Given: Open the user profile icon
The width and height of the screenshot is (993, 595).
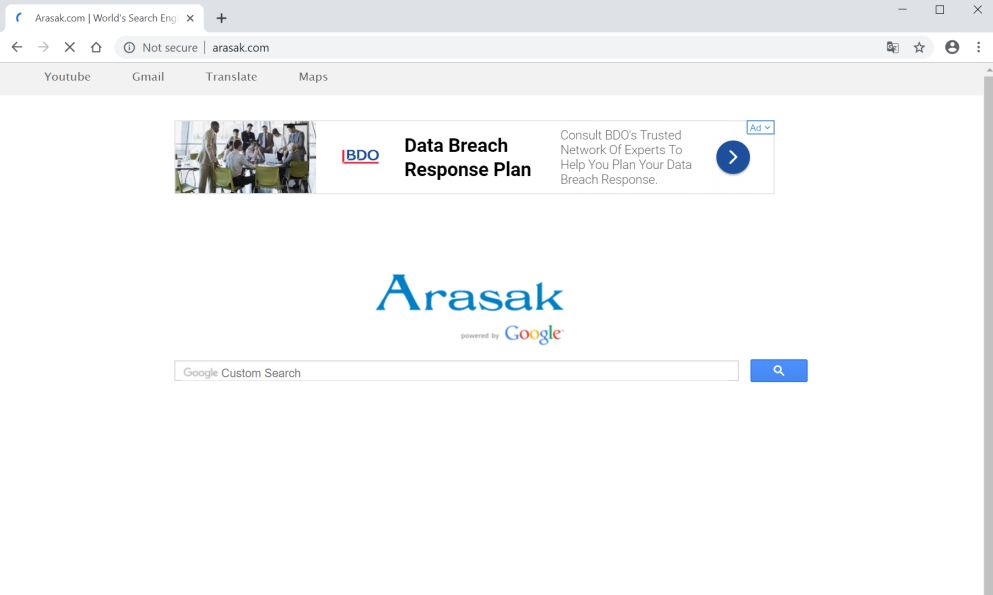Looking at the screenshot, I should click(x=952, y=47).
